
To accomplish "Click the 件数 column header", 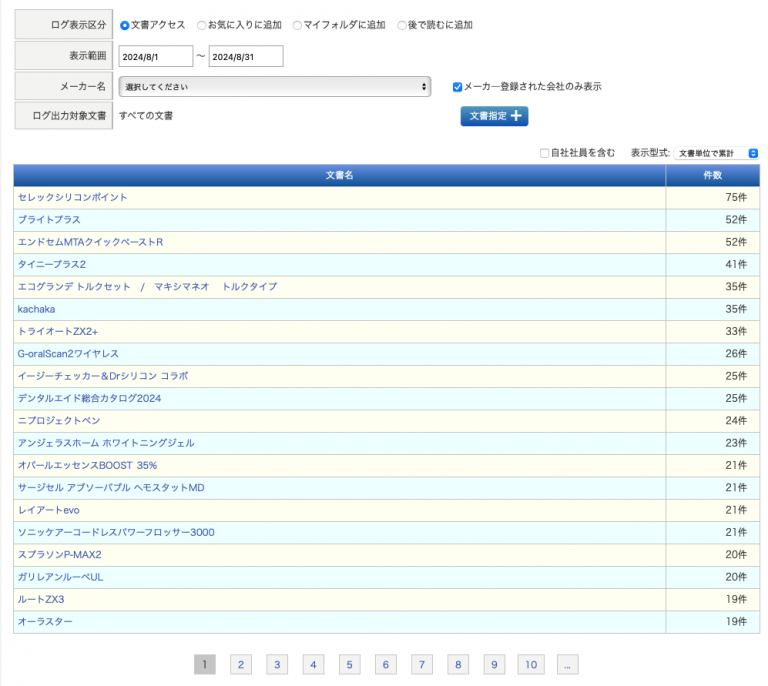I will pyautogui.click(x=713, y=175).
